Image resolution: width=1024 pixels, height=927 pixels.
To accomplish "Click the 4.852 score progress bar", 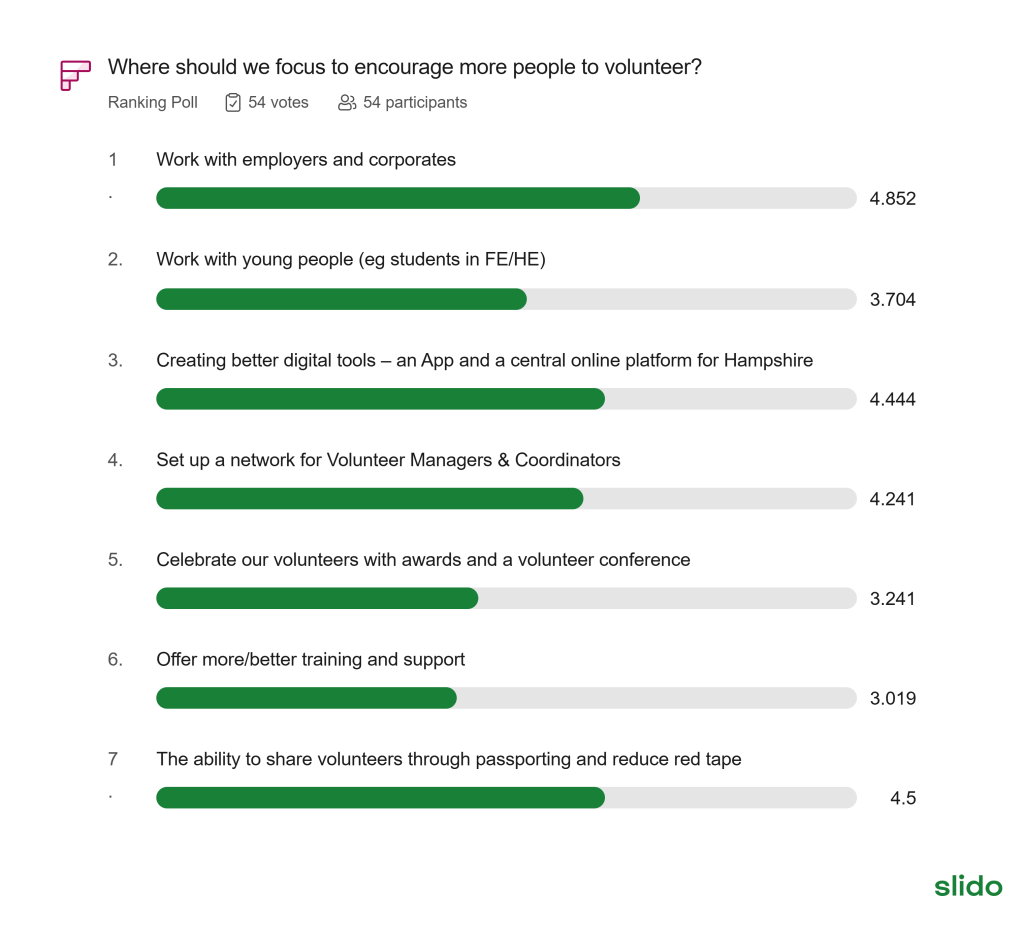I will point(505,198).
